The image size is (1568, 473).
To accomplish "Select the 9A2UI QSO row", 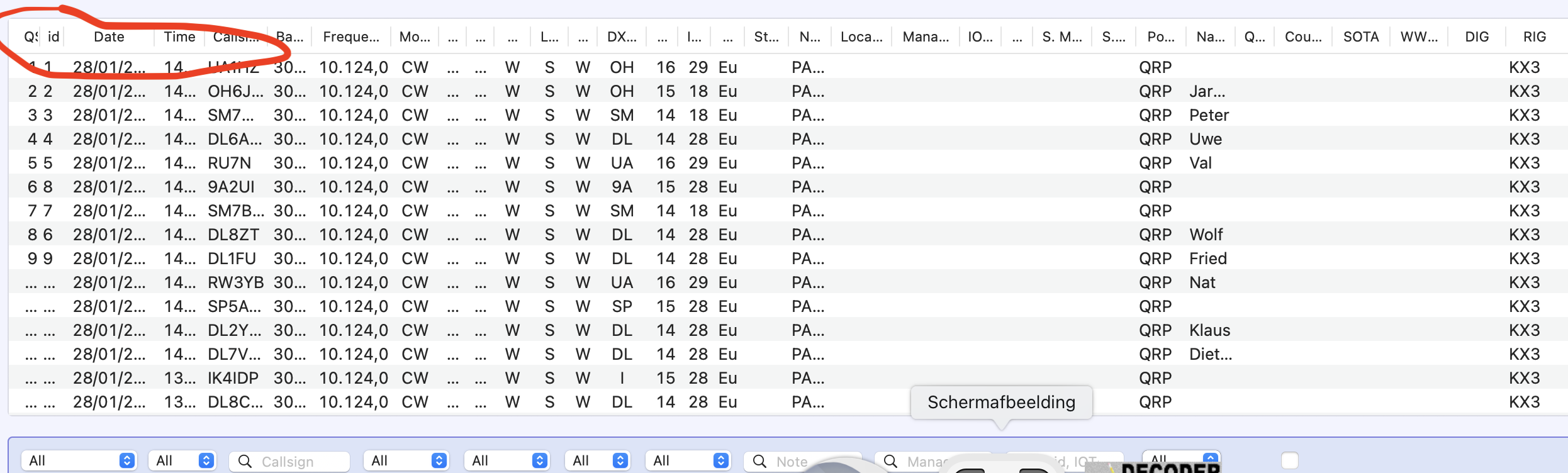I will 231,187.
